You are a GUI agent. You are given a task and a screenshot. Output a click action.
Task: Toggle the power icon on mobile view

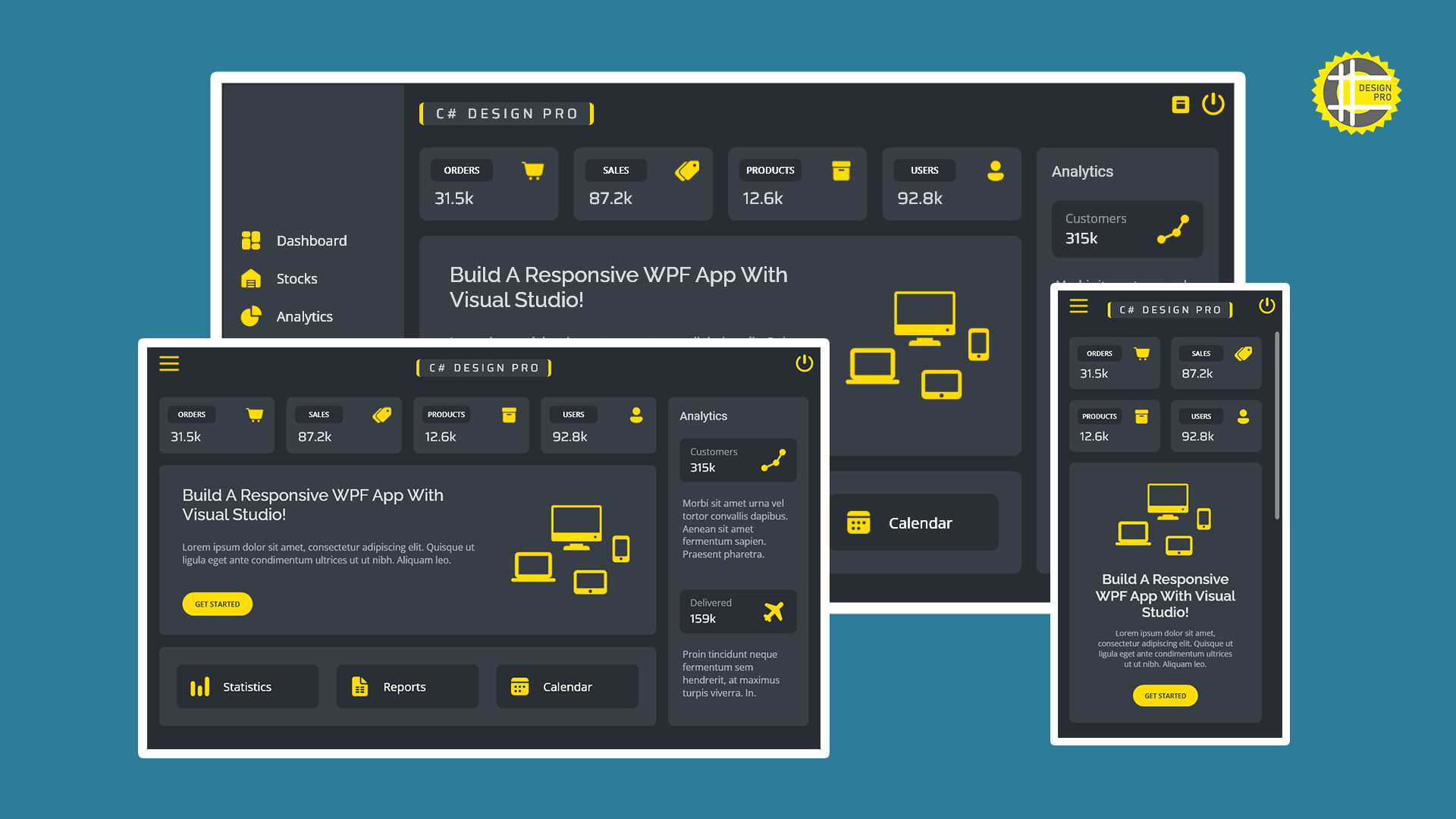[1266, 306]
